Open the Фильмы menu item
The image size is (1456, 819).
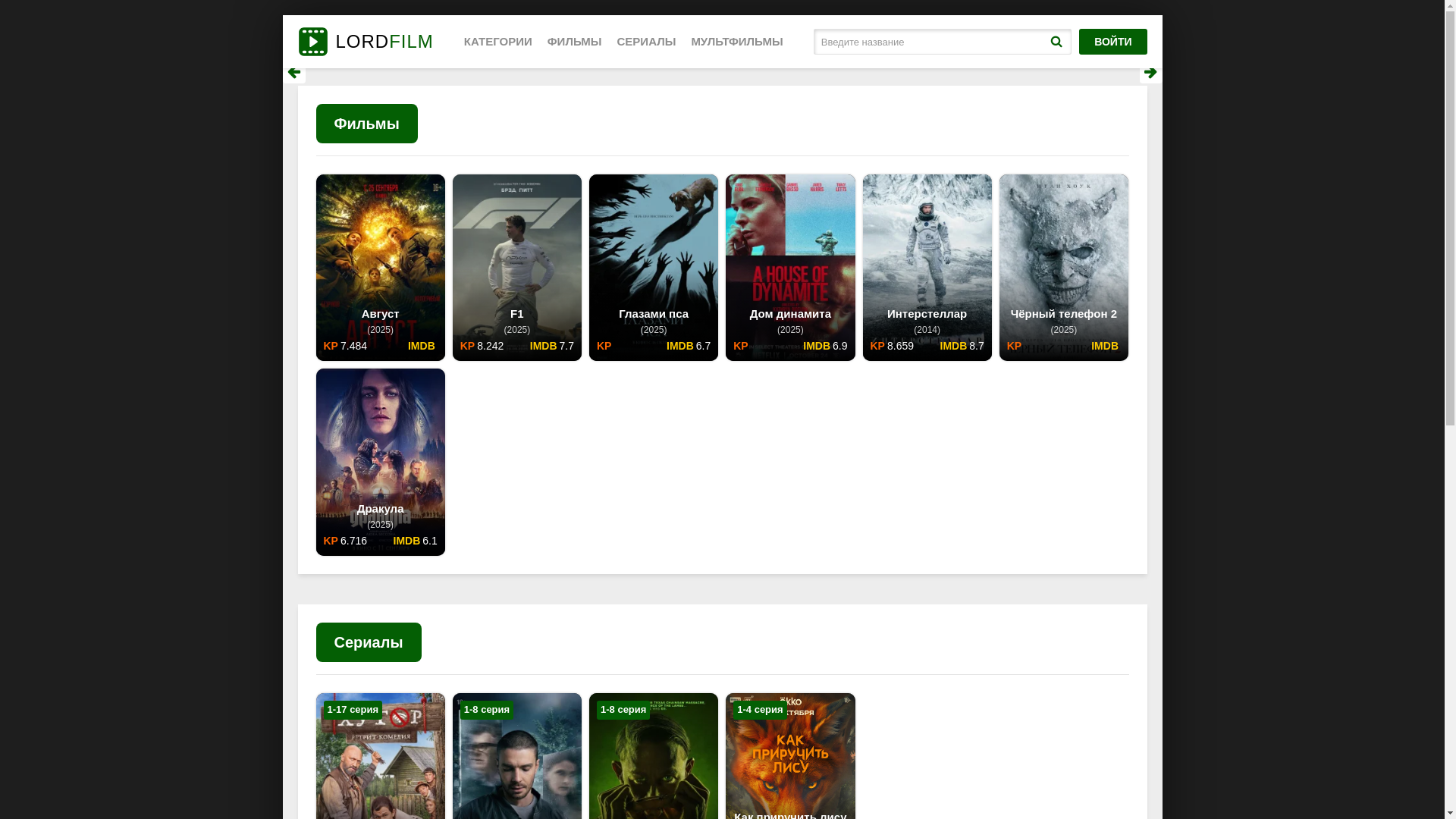[x=574, y=42]
